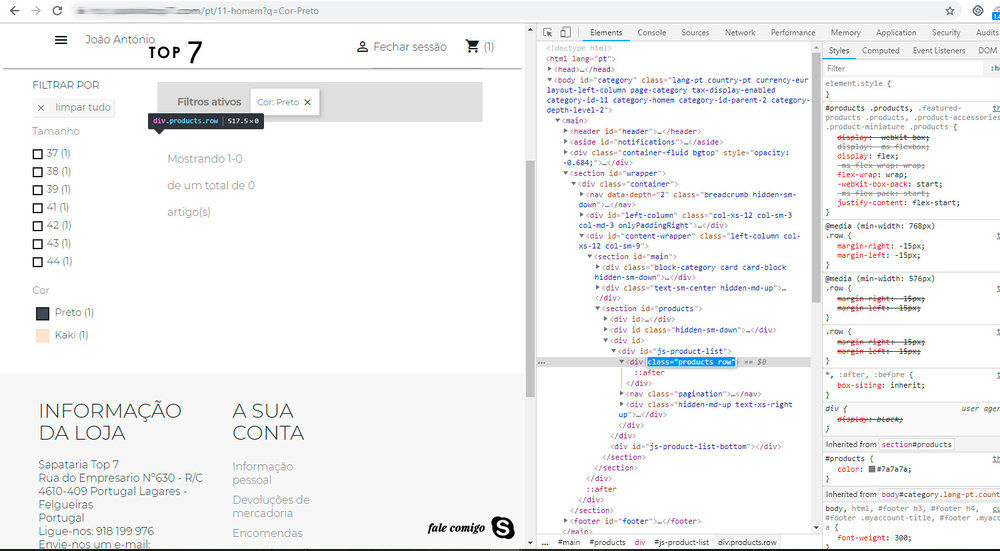Expand the div#left-column node
Image resolution: width=1000 pixels, height=551 pixels.
(582, 215)
